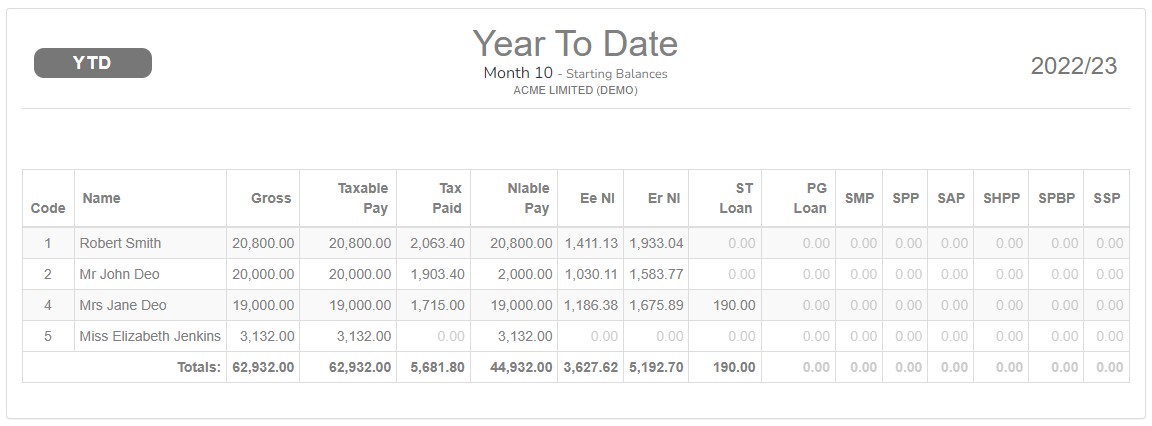Click Robert Smith's Er NI 1,933.04
The width and height of the screenshot is (1152, 426).
(656, 243)
